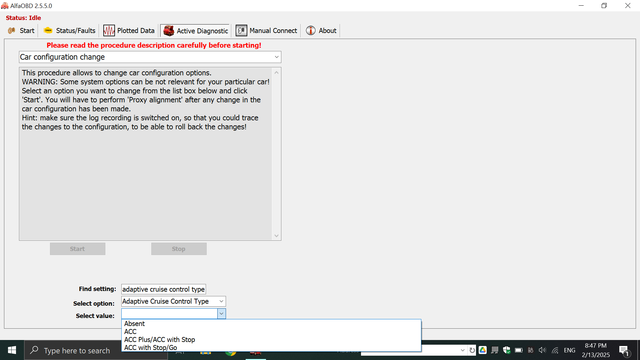Viewport: 640px width, 360px height.
Task: Click the volume icon in system tray
Action: 542,350
